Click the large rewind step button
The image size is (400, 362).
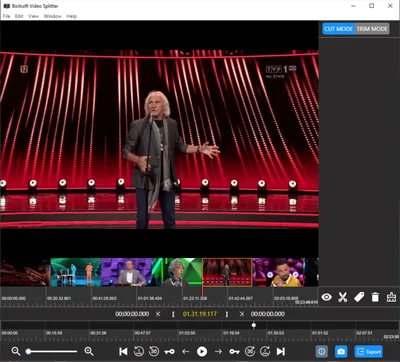click(139, 351)
